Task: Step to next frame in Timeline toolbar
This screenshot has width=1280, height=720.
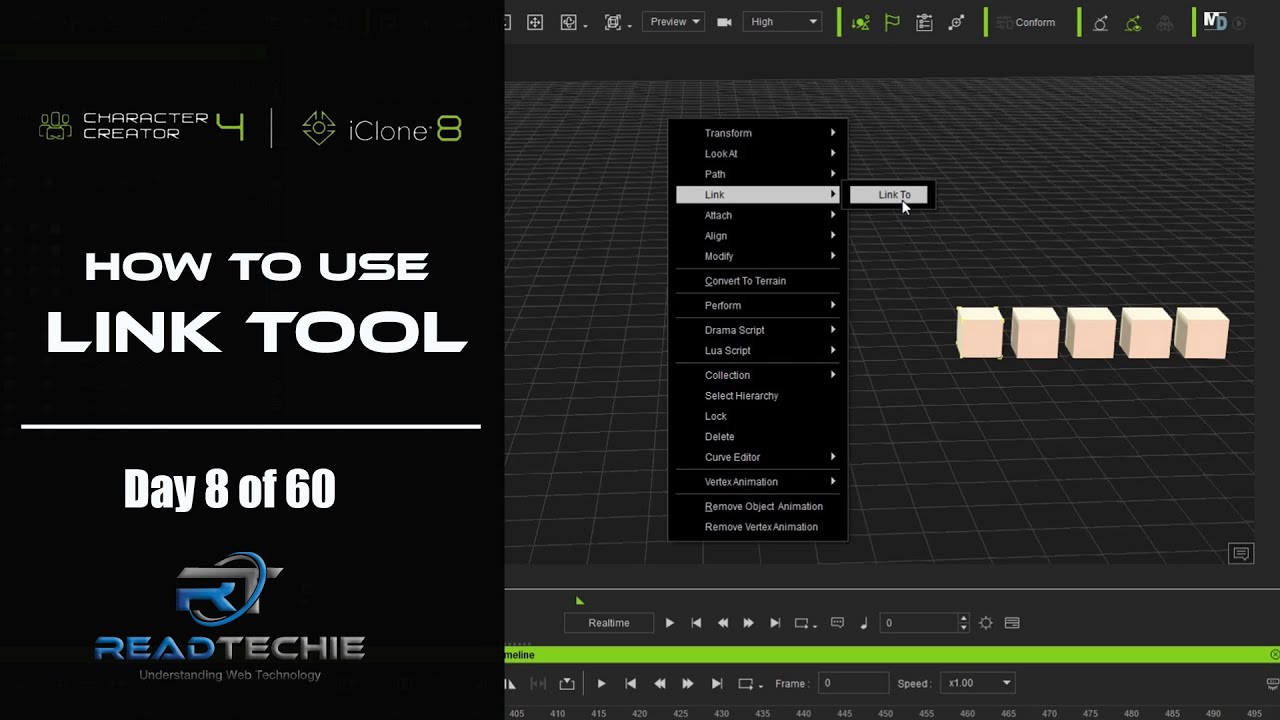Action: [x=688, y=683]
